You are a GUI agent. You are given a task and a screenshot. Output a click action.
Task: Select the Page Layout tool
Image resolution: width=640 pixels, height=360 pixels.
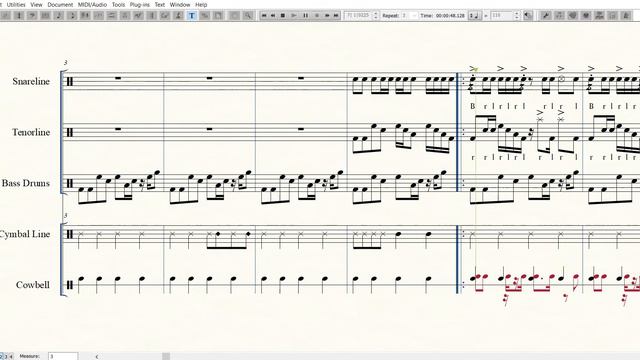(x=218, y=16)
